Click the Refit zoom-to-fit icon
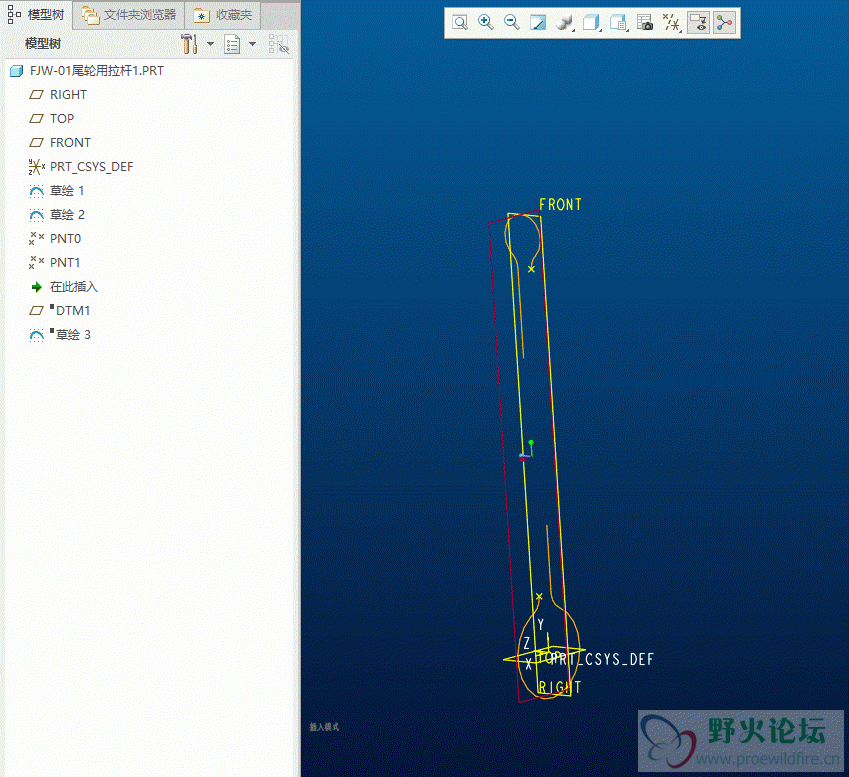The height and width of the screenshot is (777, 849). (x=460, y=23)
